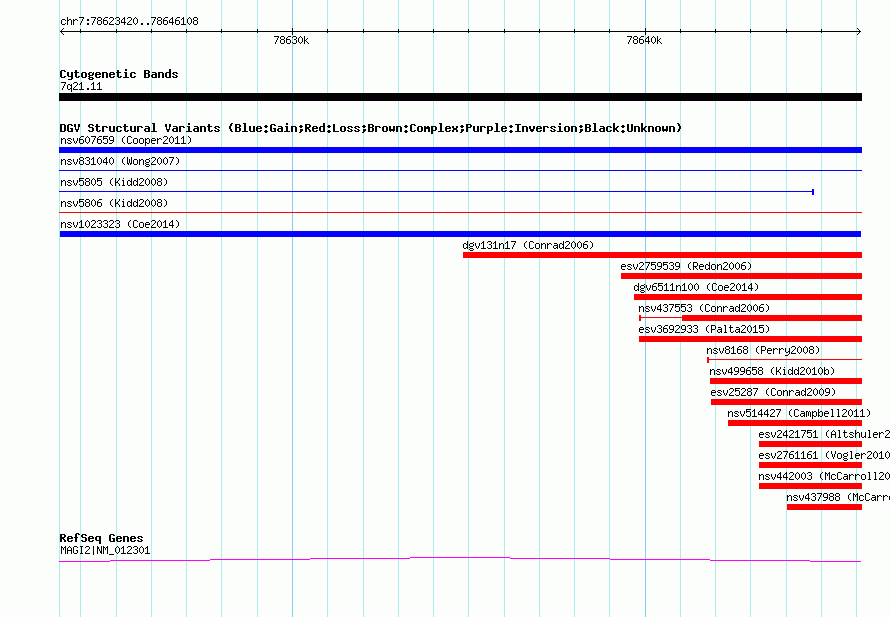Open the nsv437553 (Conrad2006) variant label
Image resolution: width=890 pixels, height=617 pixels.
point(704,308)
